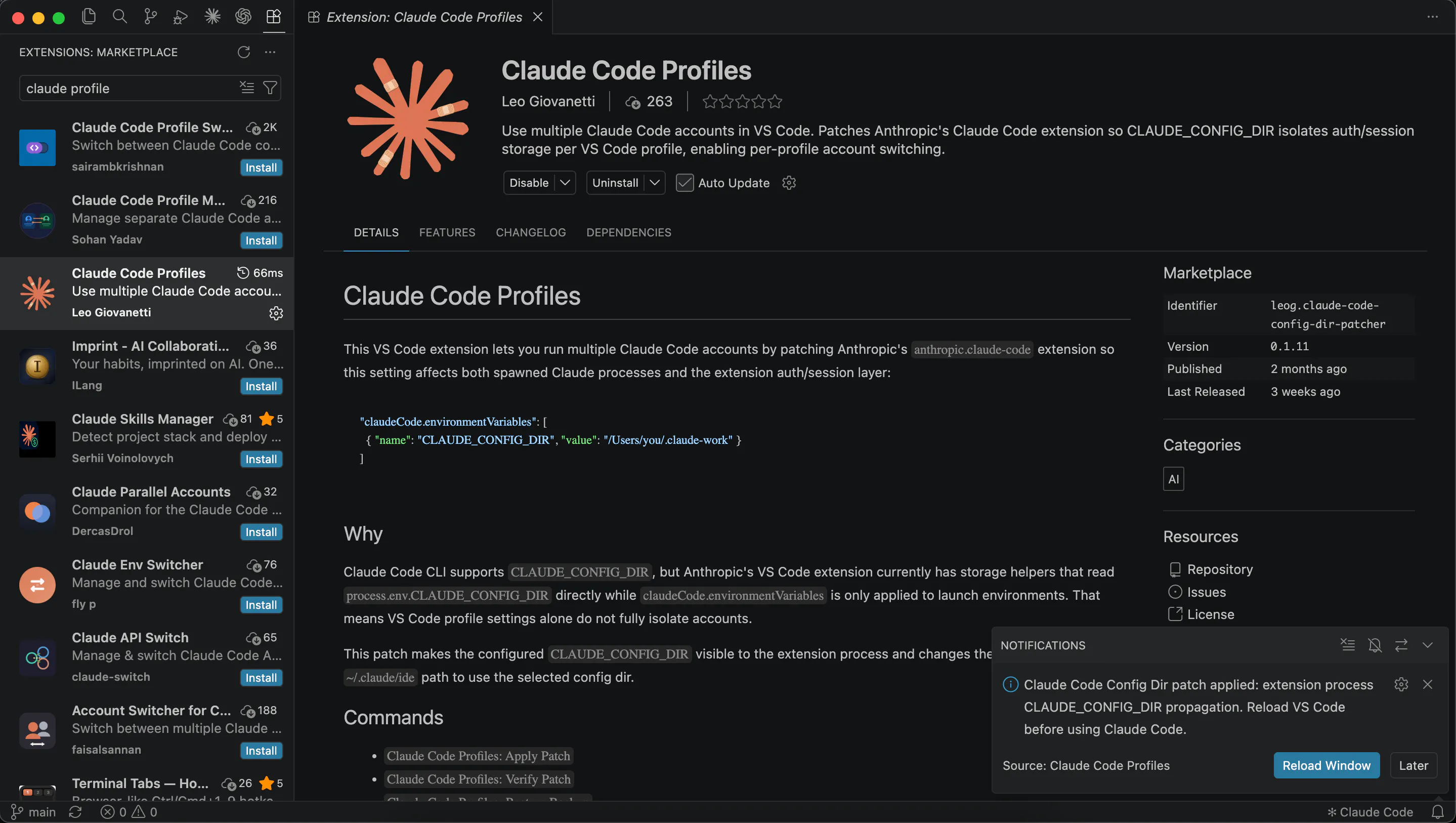Dismiss the Claude Code Config Dir notification
This screenshot has height=823, width=1456.
click(1428, 684)
